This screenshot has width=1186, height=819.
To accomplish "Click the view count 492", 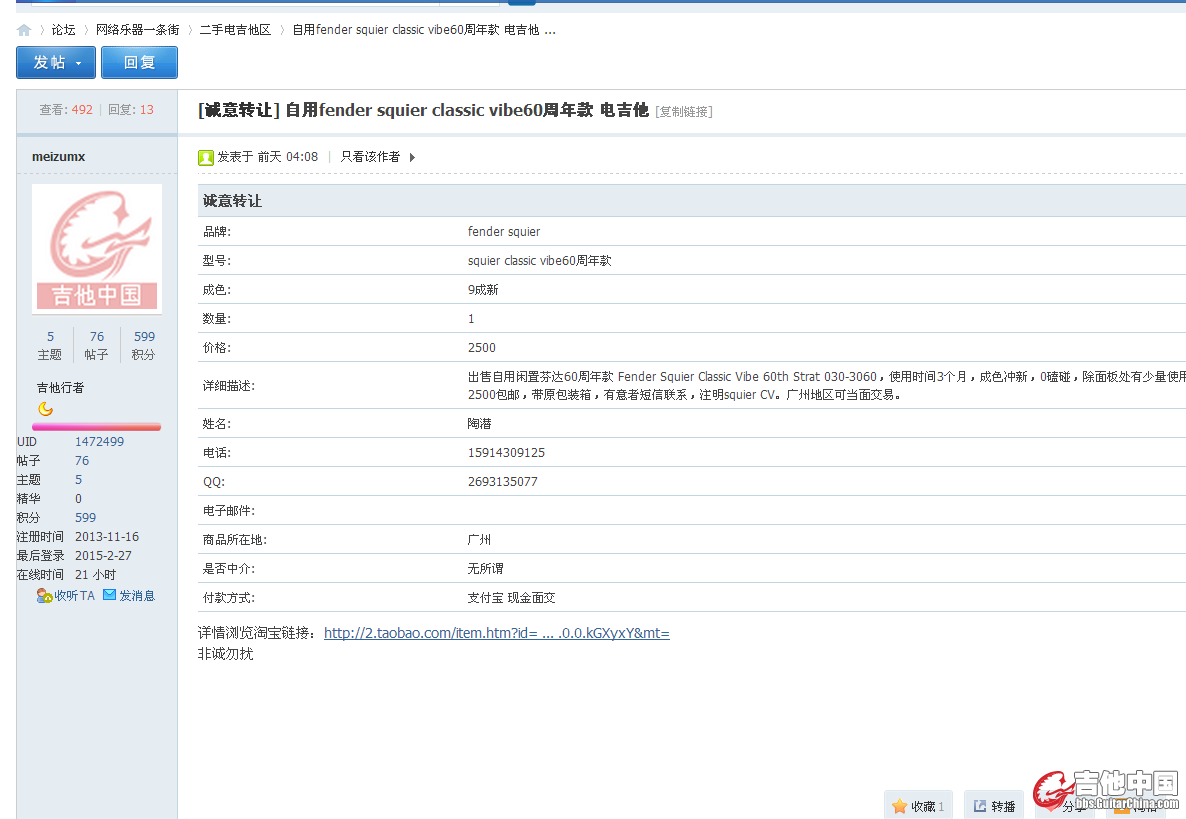I will [x=82, y=110].
